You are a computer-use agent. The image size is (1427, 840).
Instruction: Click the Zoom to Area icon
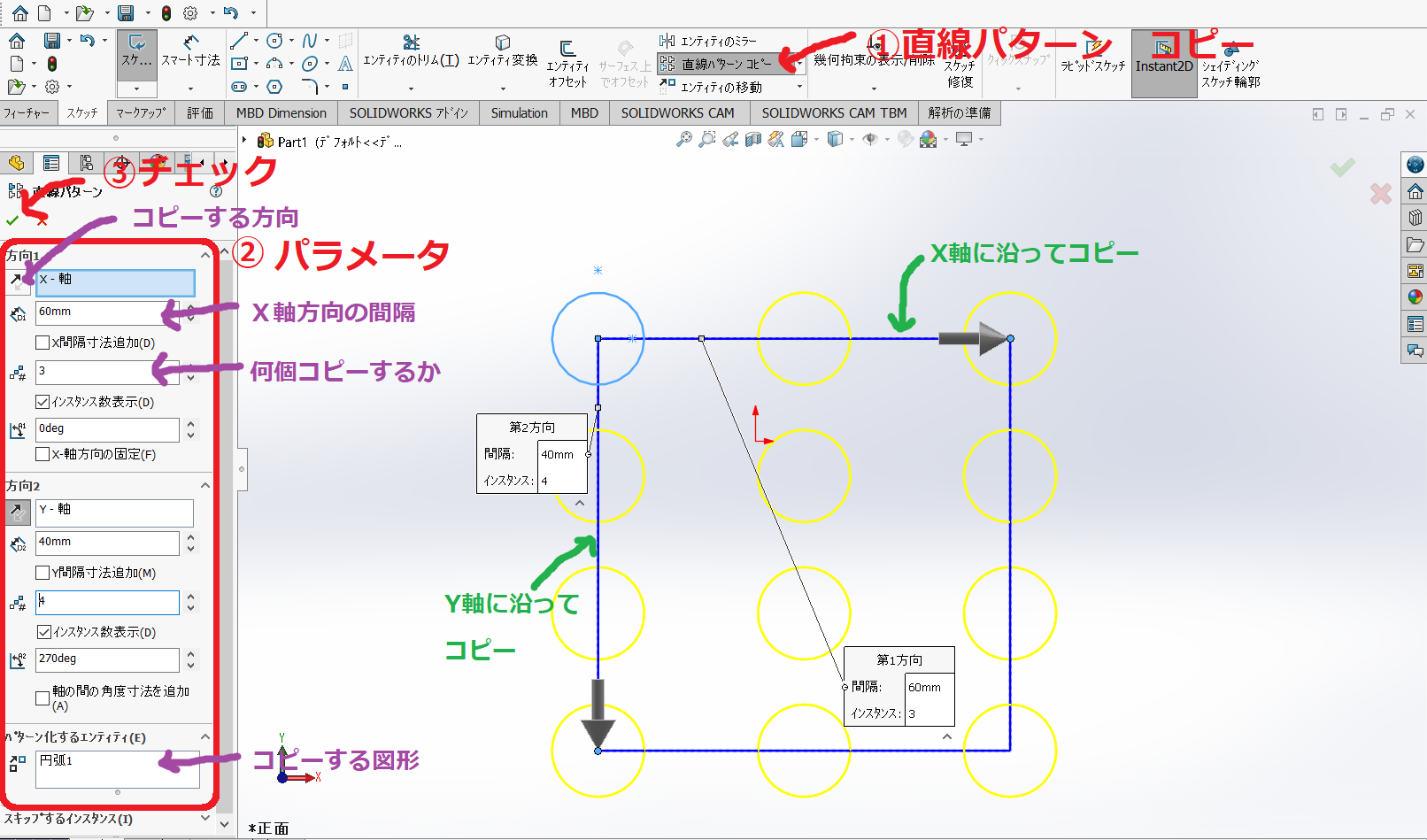click(x=706, y=139)
